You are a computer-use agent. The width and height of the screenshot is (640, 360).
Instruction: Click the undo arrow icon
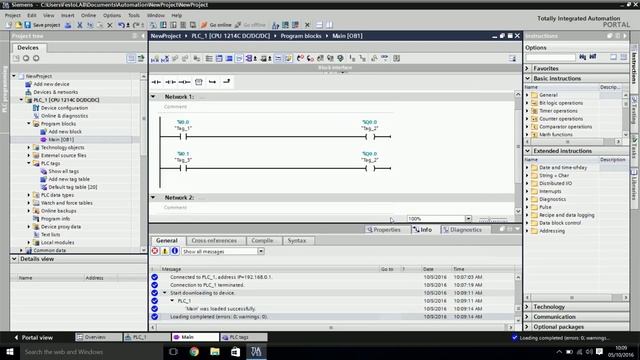(x=121, y=25)
